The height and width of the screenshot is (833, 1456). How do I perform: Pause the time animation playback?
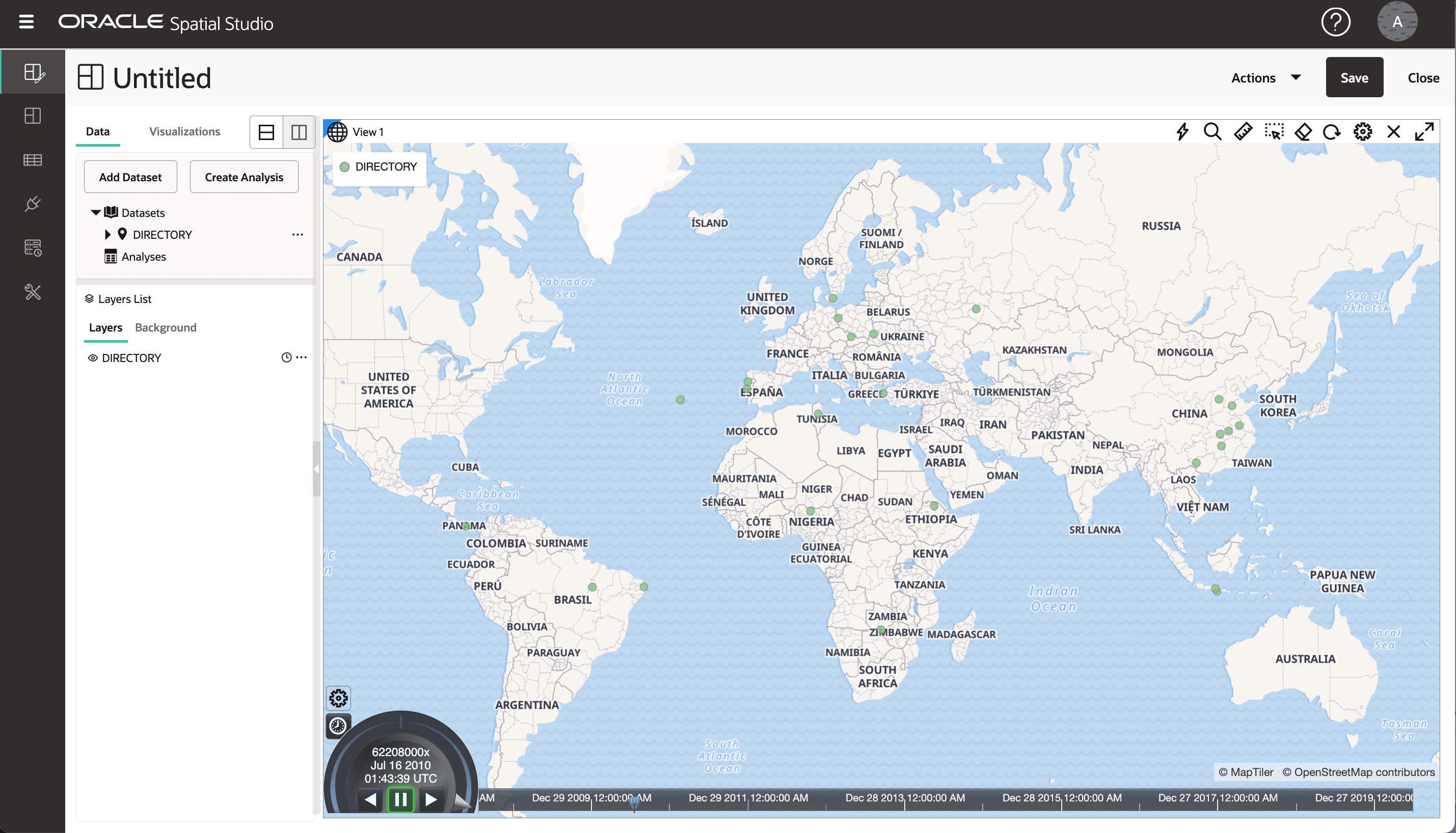click(400, 799)
